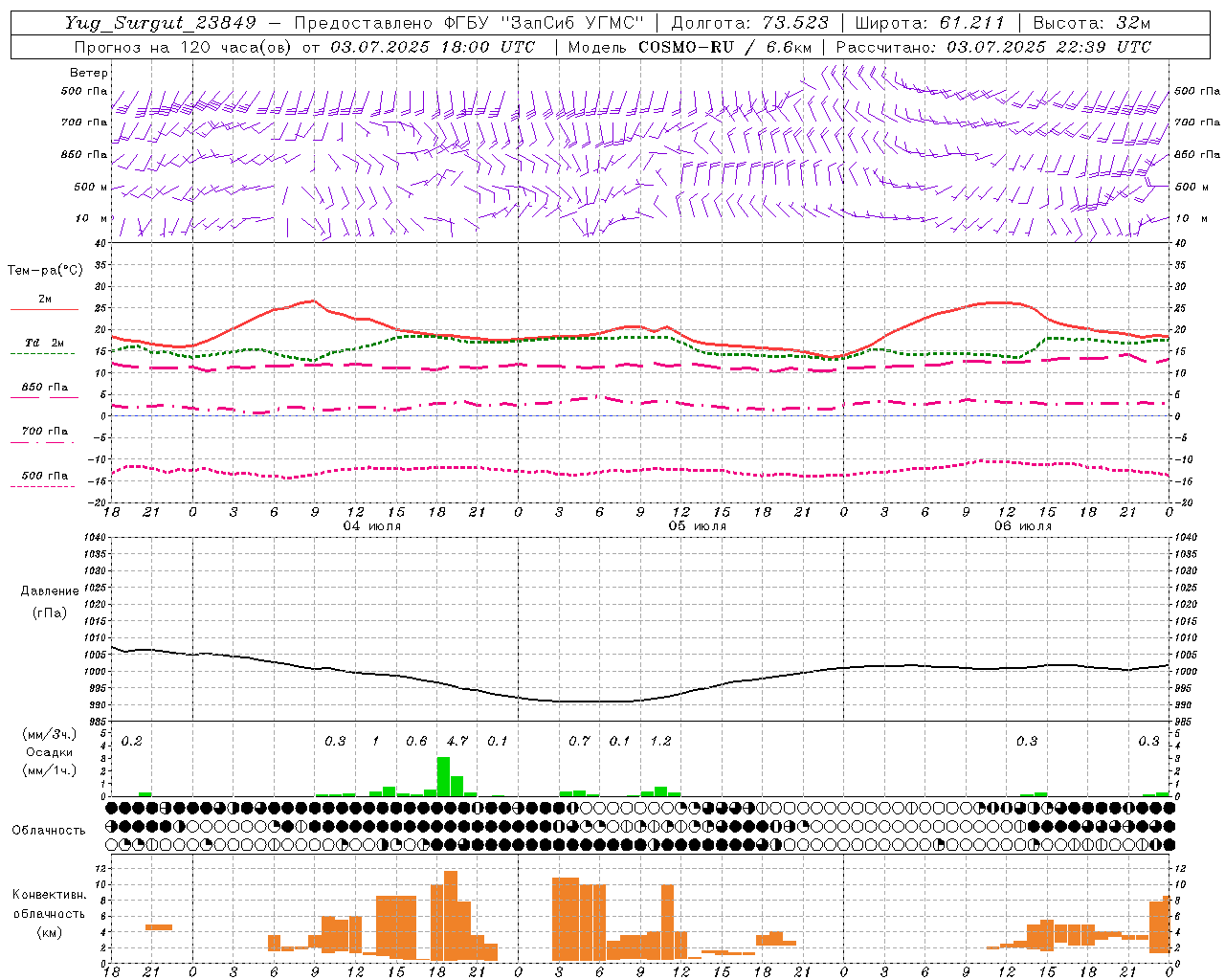Select the 'Широта: 61.211' header field

tap(929, 23)
